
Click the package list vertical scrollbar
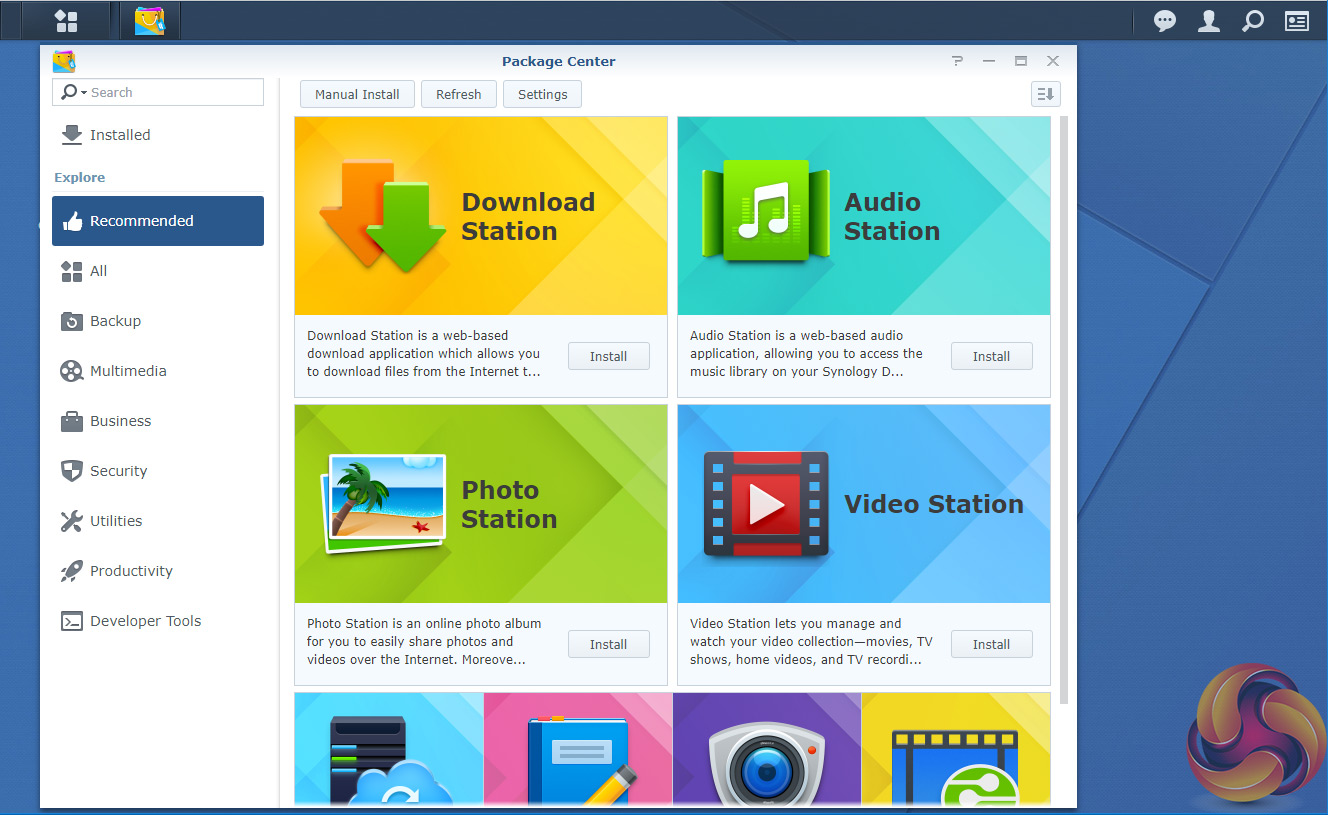point(1063,400)
